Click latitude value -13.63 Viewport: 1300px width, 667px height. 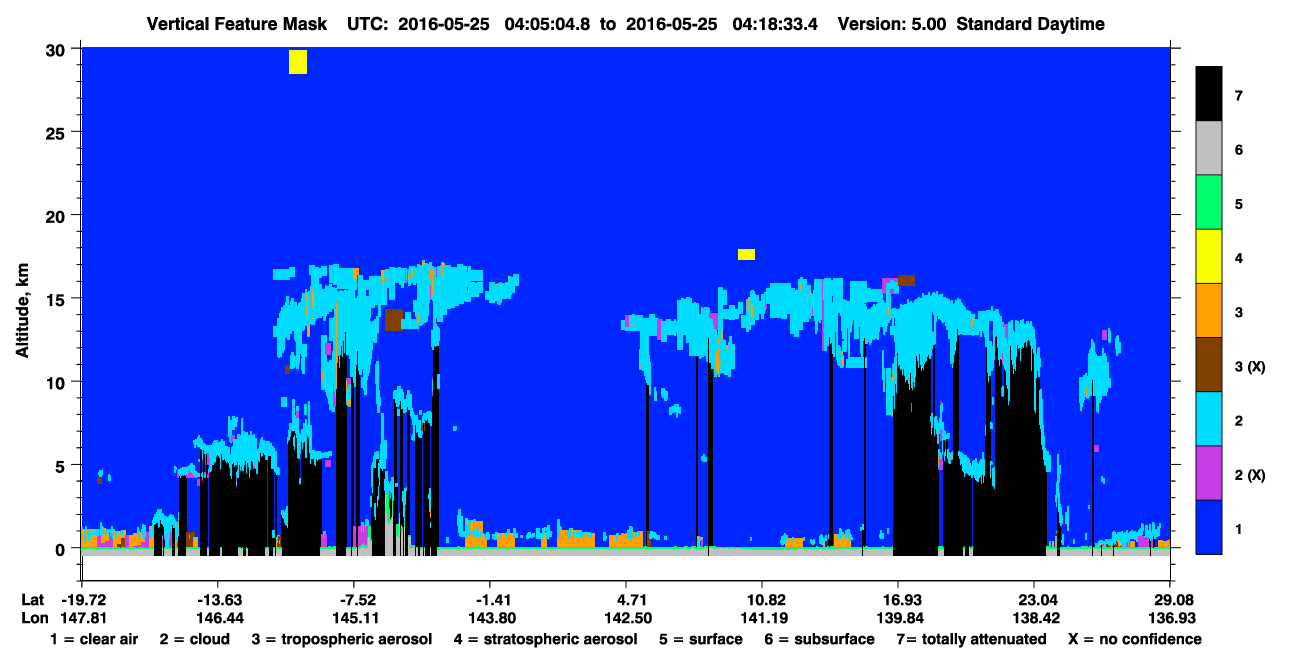click(219, 600)
